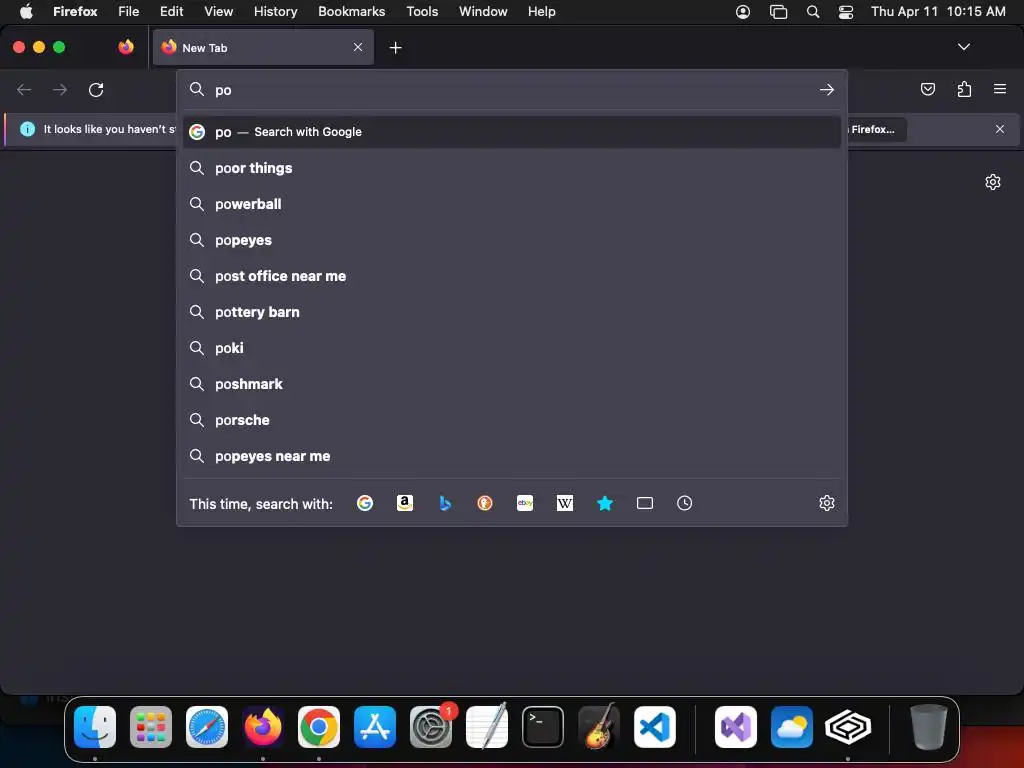Open the Window menu
The width and height of the screenshot is (1024, 768).
[483, 12]
